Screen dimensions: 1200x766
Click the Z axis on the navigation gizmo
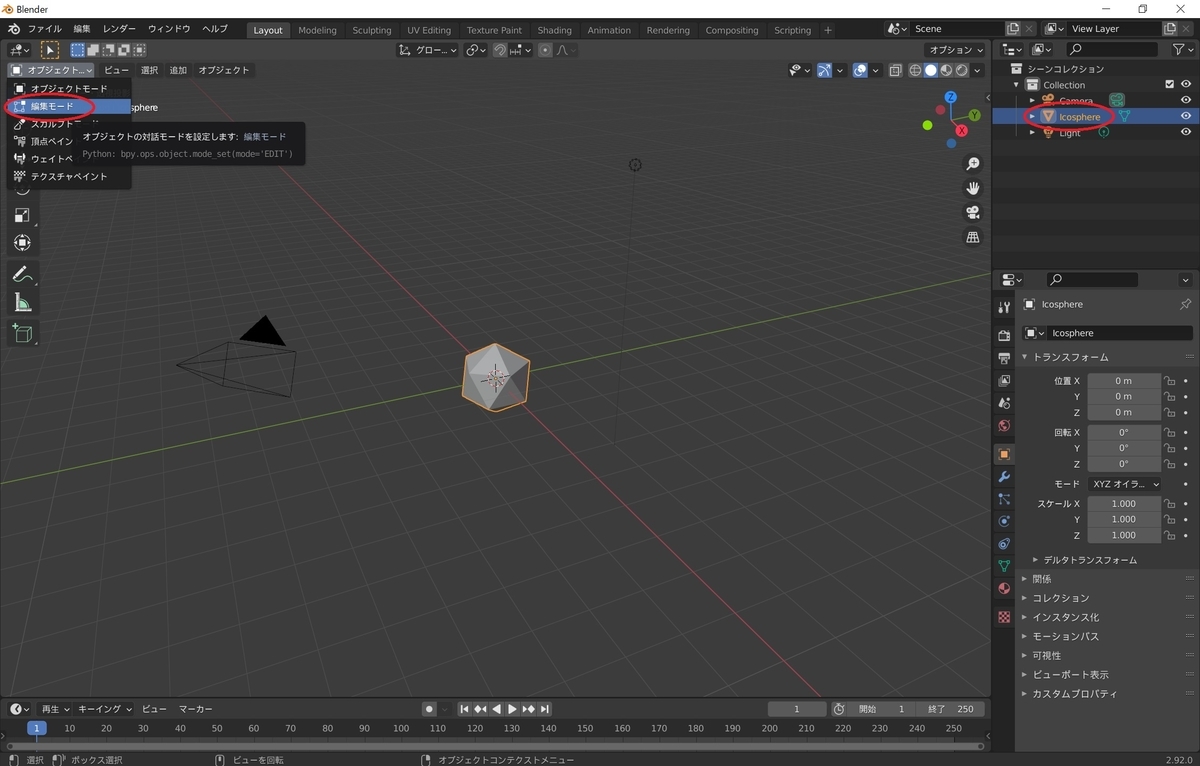pyautogui.click(x=950, y=97)
